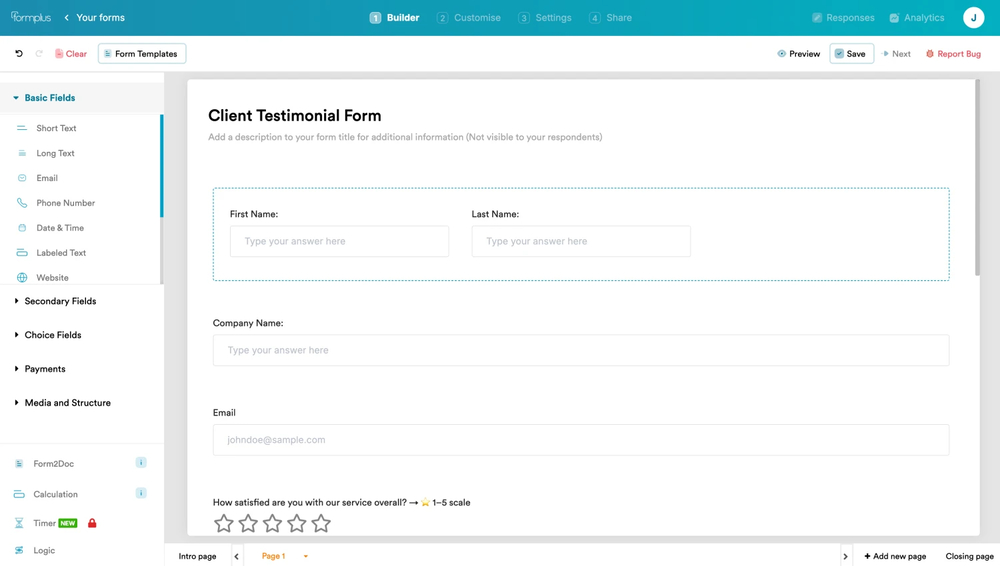Expand the Secondary Fields section

point(60,301)
